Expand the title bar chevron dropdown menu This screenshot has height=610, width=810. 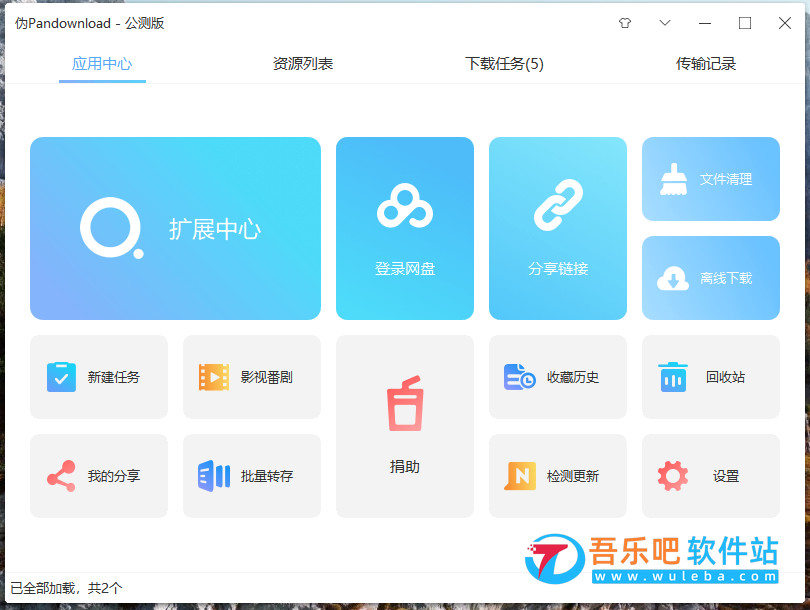[x=665, y=23]
